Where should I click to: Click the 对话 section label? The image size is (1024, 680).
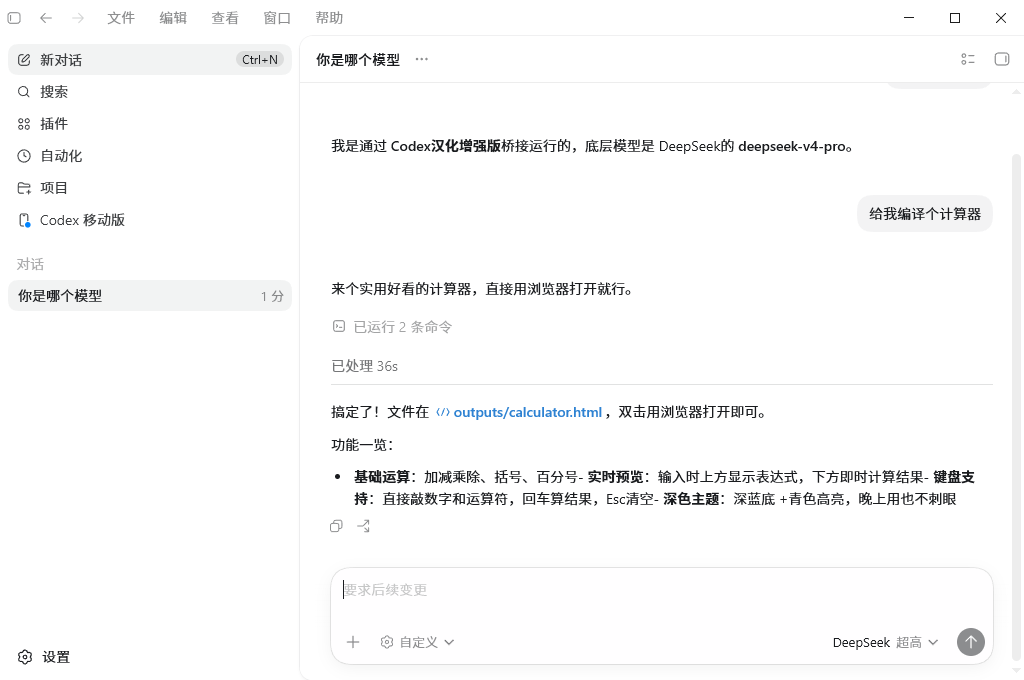pos(31,264)
